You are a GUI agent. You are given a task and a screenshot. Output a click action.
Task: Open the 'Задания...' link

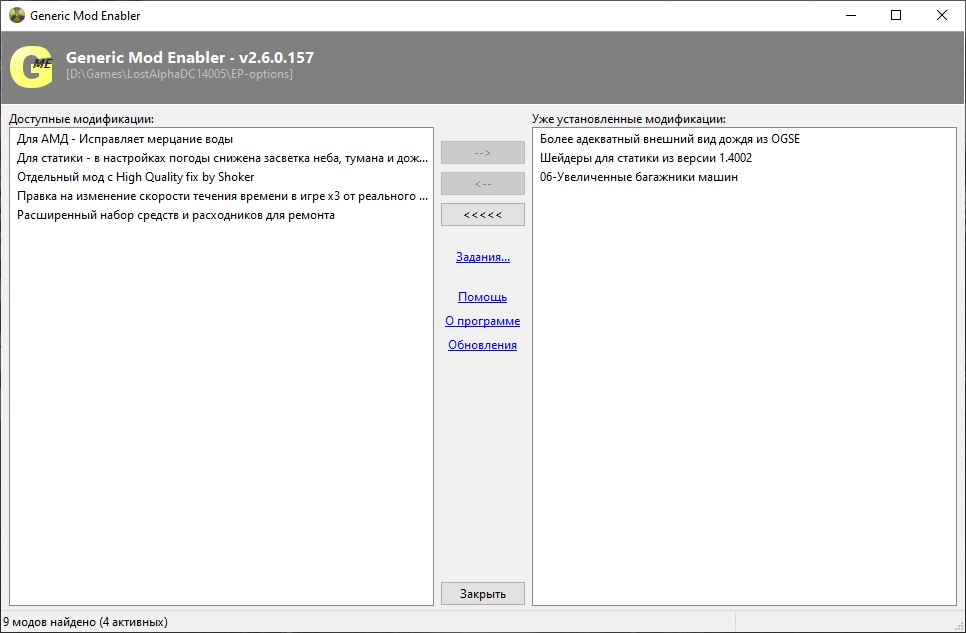click(483, 257)
